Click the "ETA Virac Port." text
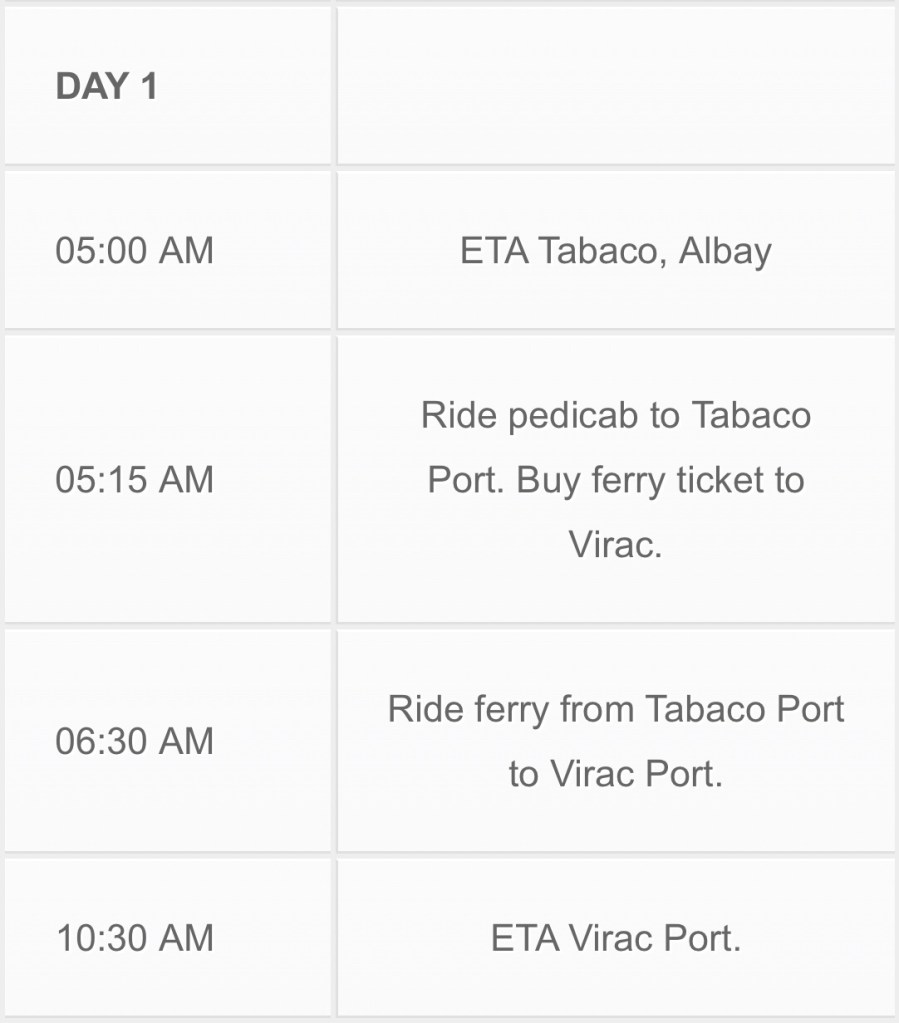This screenshot has width=899, height=1023. click(x=616, y=938)
